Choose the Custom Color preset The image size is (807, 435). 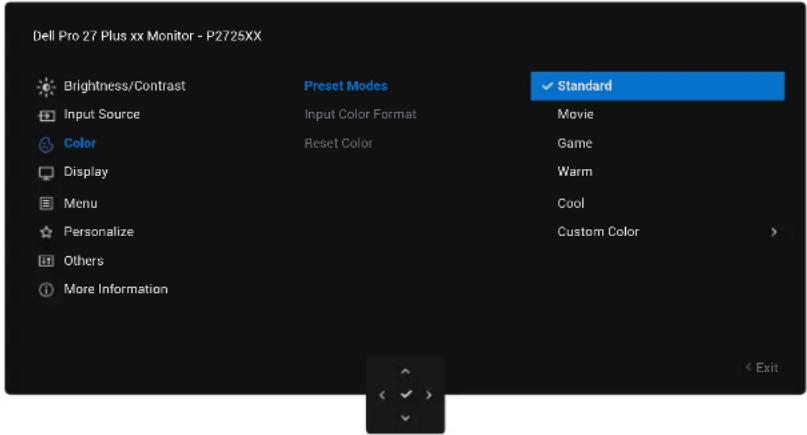click(598, 232)
